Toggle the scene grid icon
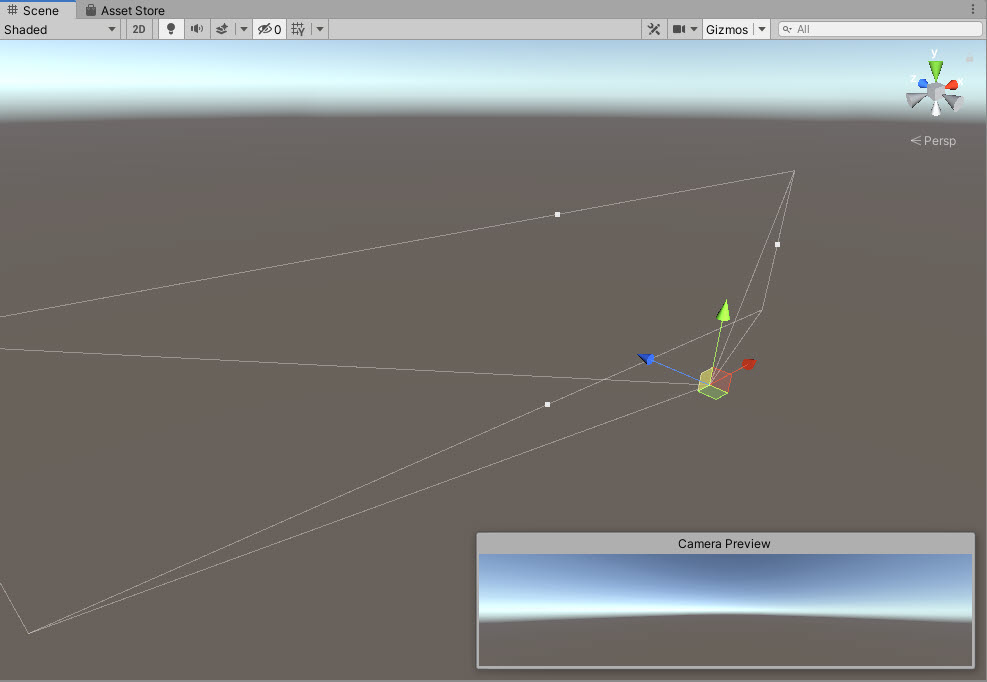The width and height of the screenshot is (987, 682). point(298,30)
